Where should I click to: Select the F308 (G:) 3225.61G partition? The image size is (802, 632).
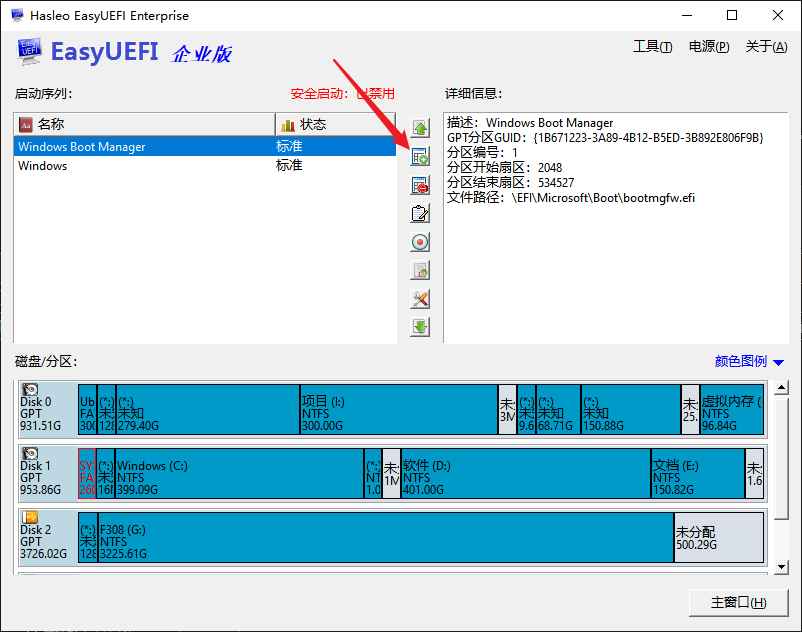click(386, 537)
